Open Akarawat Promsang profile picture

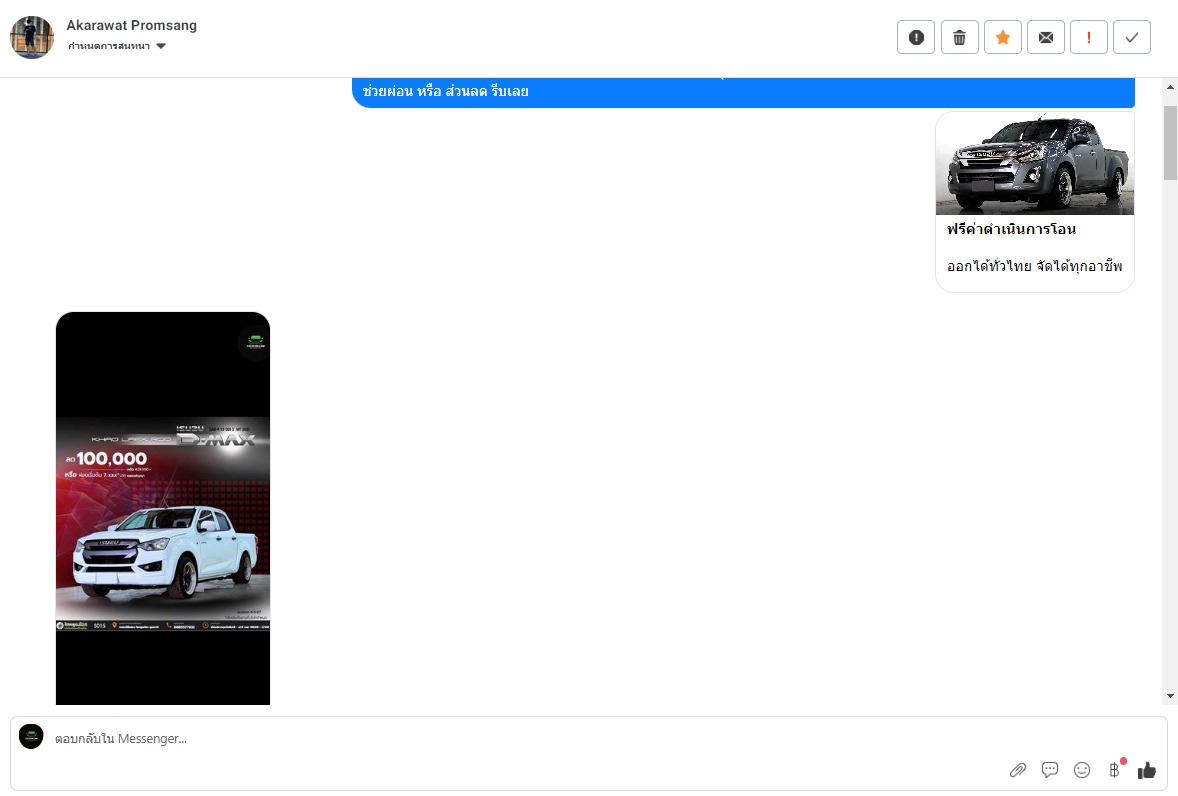tap(32, 37)
